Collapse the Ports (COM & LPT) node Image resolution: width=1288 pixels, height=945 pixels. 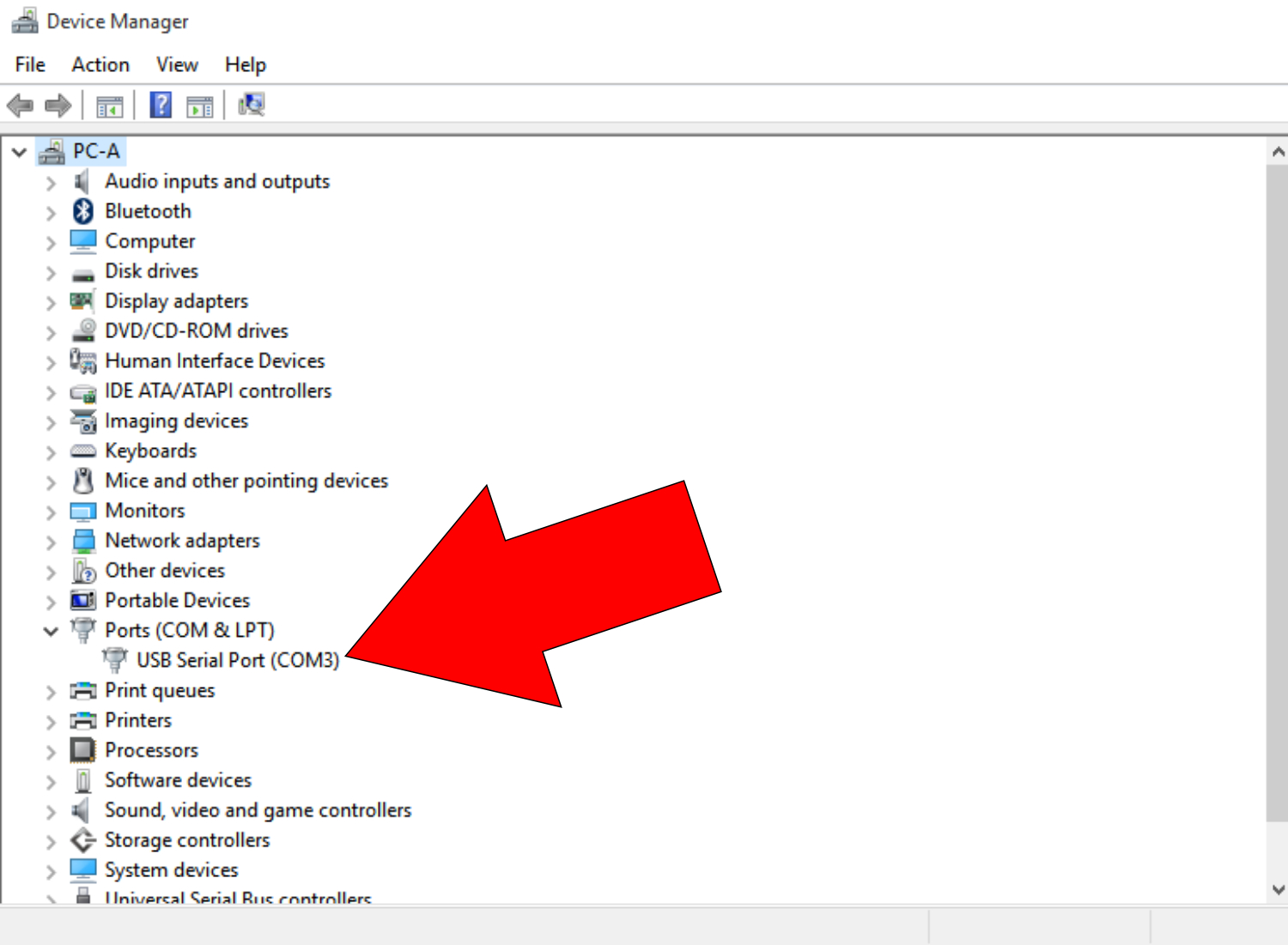pyautogui.click(x=51, y=632)
